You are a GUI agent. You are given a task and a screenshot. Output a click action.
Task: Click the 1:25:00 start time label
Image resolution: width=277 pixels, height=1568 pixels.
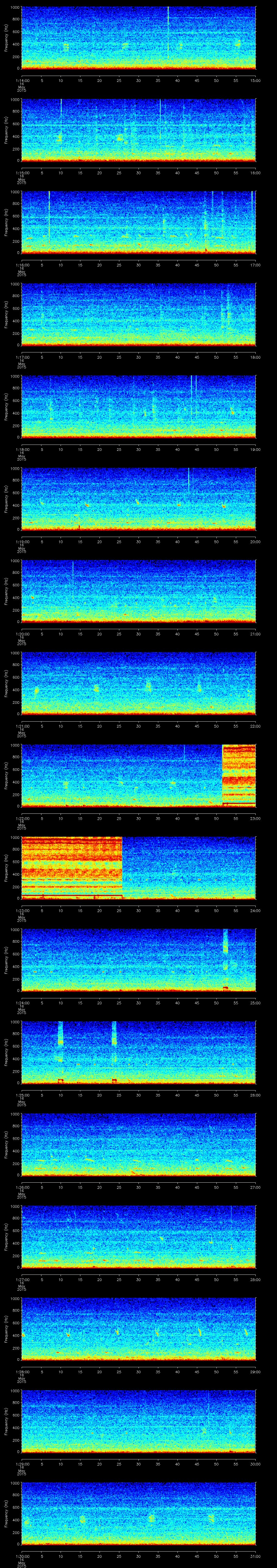(x=22, y=1095)
